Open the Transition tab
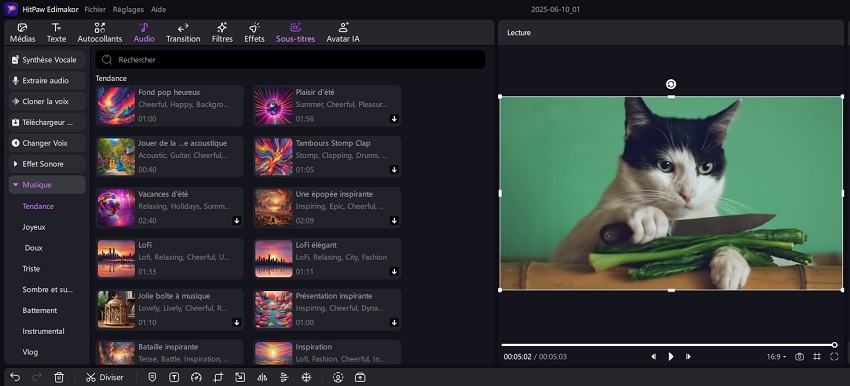The width and height of the screenshot is (850, 386). [x=183, y=33]
